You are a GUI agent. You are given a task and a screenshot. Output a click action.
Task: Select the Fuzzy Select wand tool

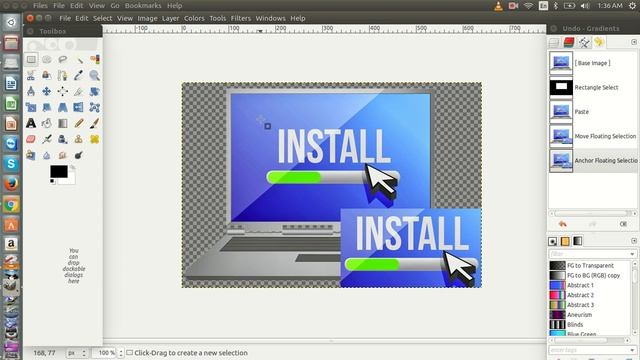(x=79, y=60)
